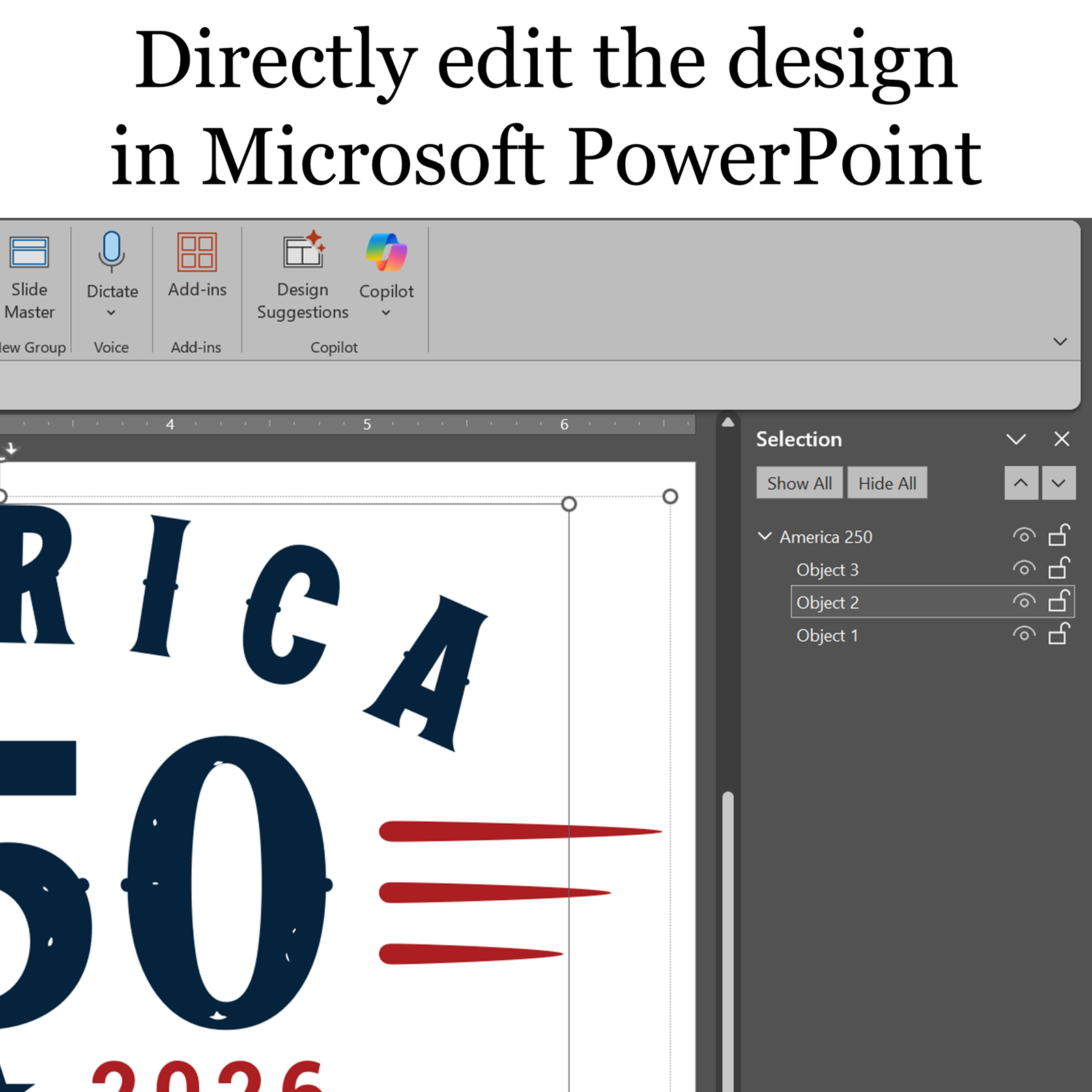Image resolution: width=1092 pixels, height=1092 pixels.
Task: Open the Slide Master view
Action: pyautogui.click(x=29, y=278)
